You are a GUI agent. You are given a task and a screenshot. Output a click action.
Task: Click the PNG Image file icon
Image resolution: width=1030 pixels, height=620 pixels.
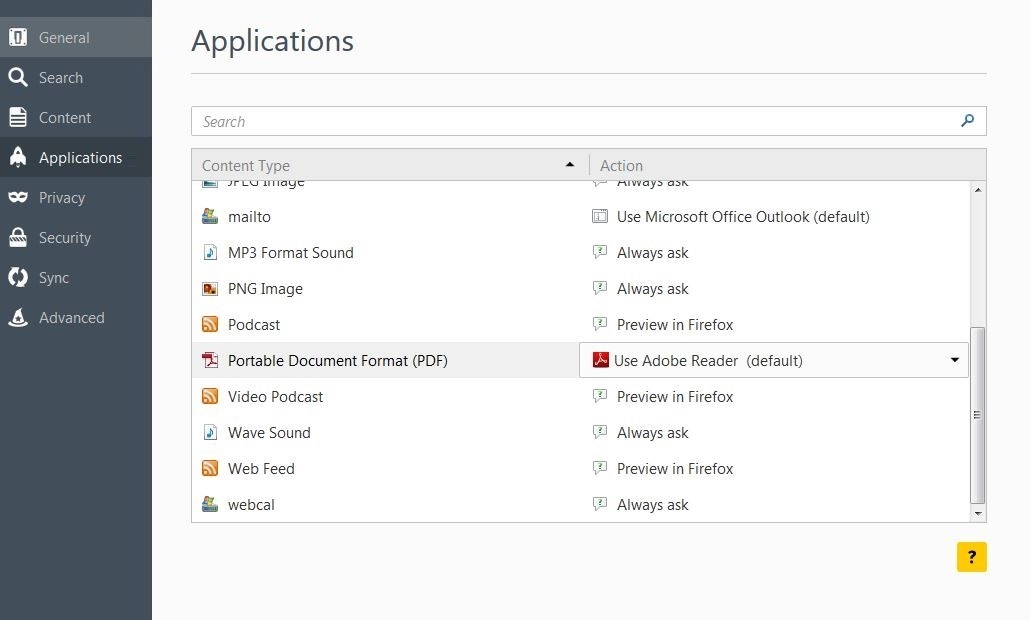point(210,288)
